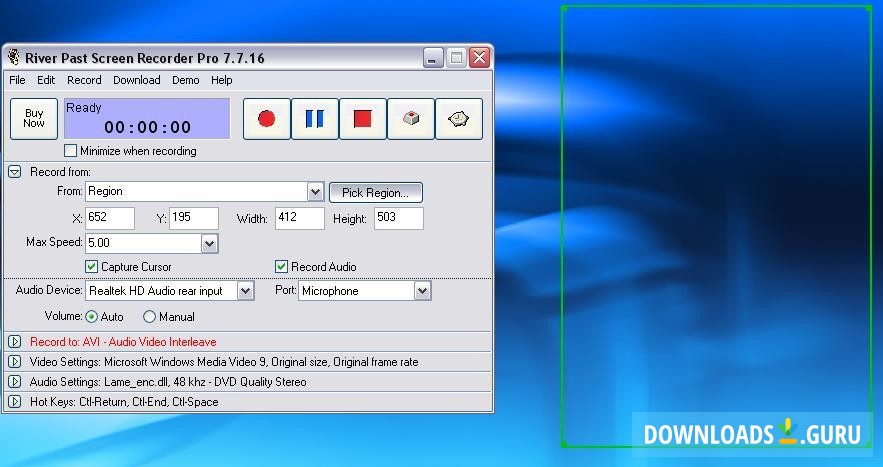This screenshot has width=883, height=467.
Task: Click the red push-button icon in toolbar
Action: (411, 119)
